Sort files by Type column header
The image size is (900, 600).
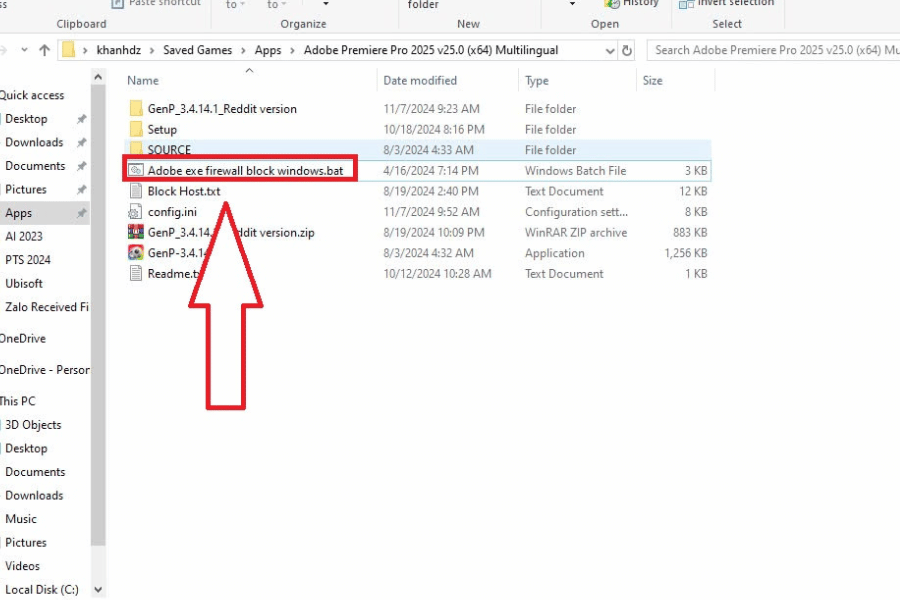(537, 81)
